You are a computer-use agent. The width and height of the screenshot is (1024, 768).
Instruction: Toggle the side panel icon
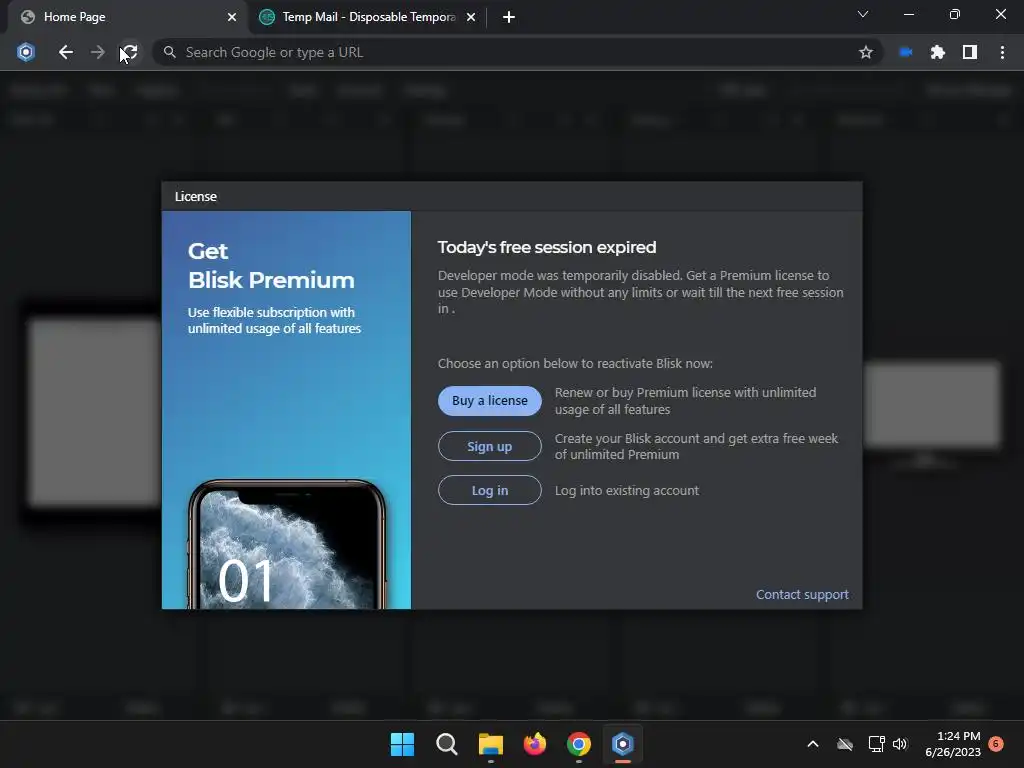coord(970,52)
